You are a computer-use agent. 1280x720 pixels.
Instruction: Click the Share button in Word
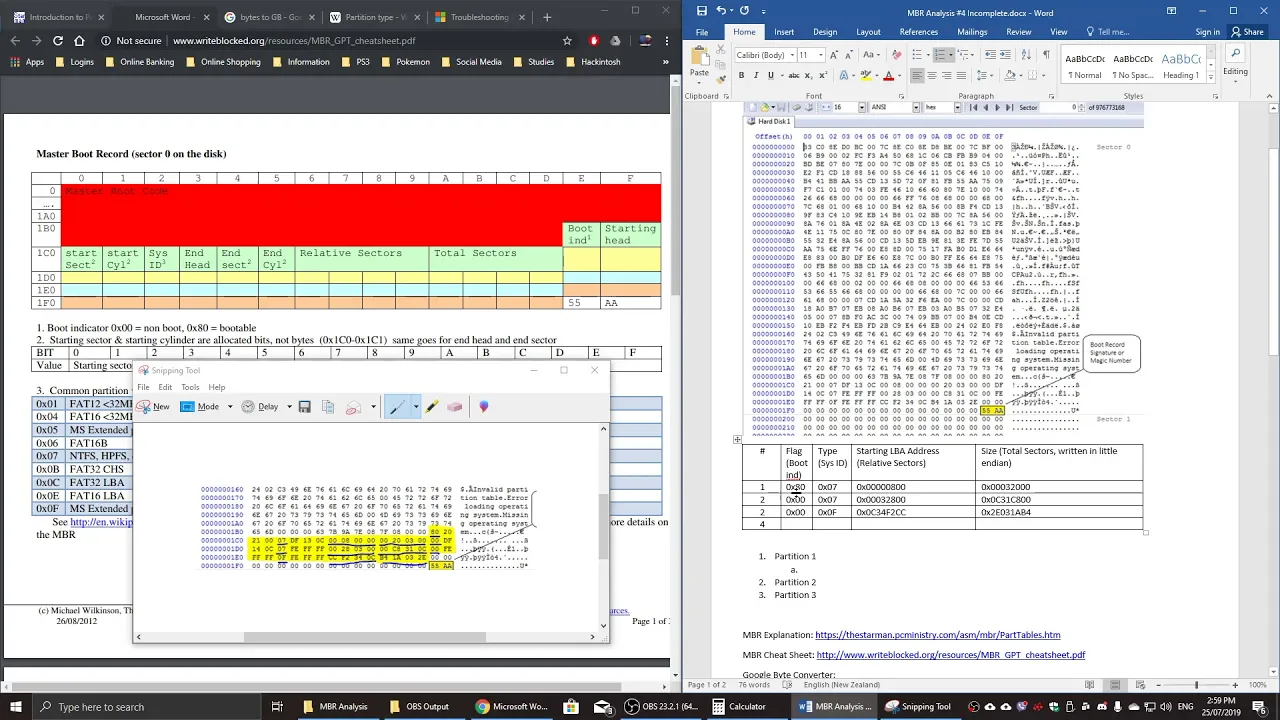pos(1247,32)
